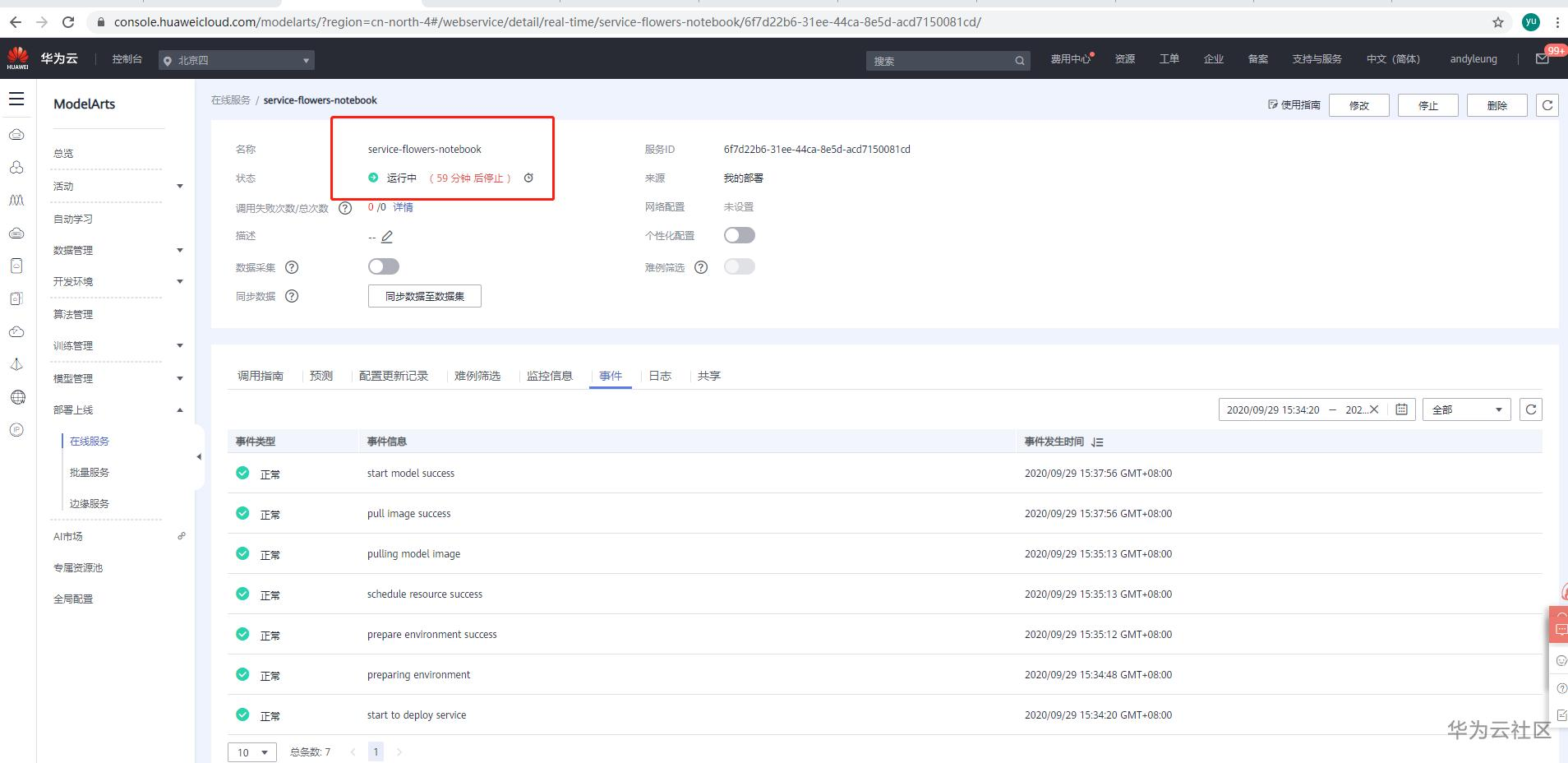Go back in the browser
This screenshot has width=1568, height=763.
pos(16,22)
